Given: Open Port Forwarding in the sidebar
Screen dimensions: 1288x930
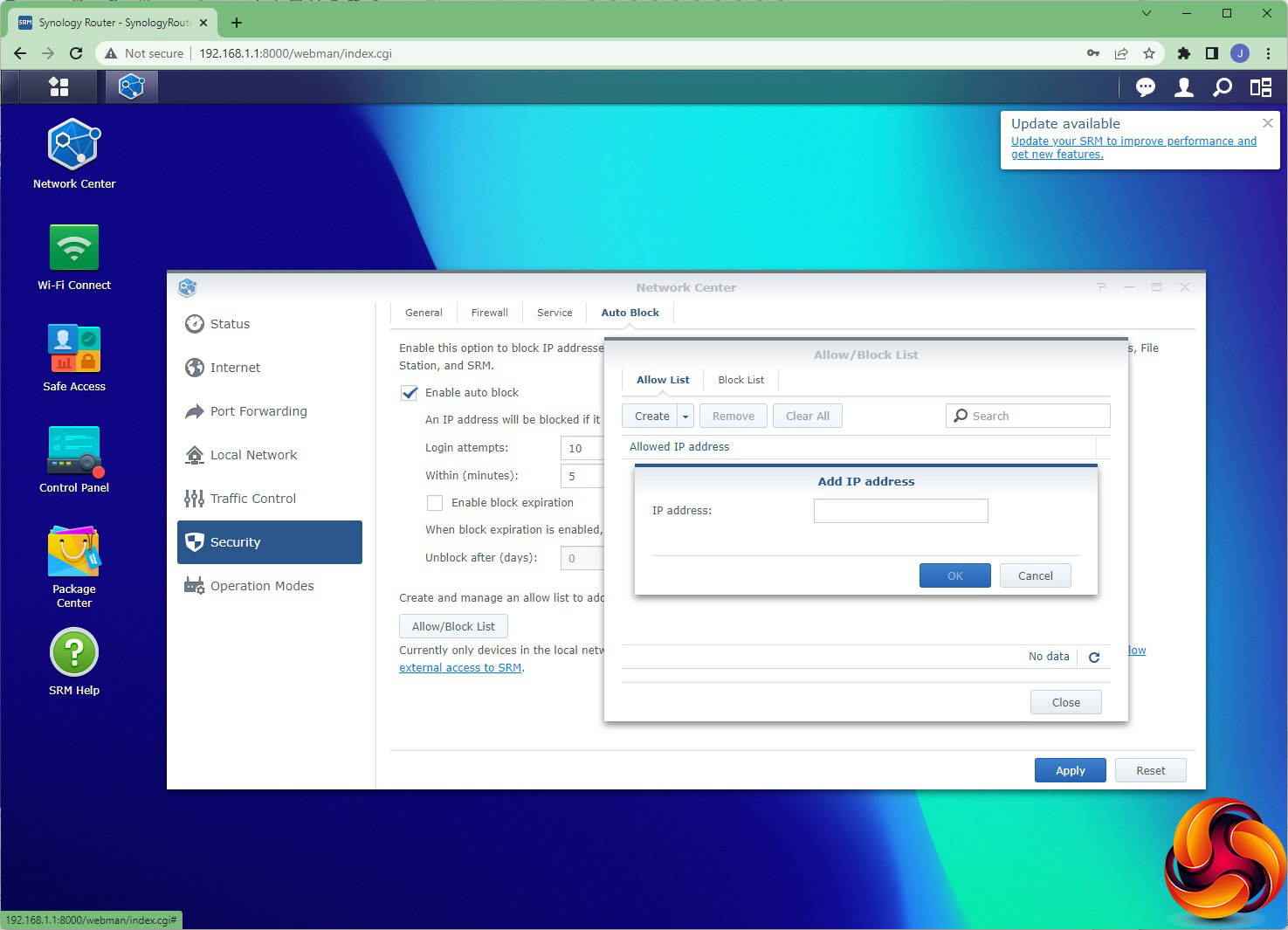Looking at the screenshot, I should pos(270,411).
